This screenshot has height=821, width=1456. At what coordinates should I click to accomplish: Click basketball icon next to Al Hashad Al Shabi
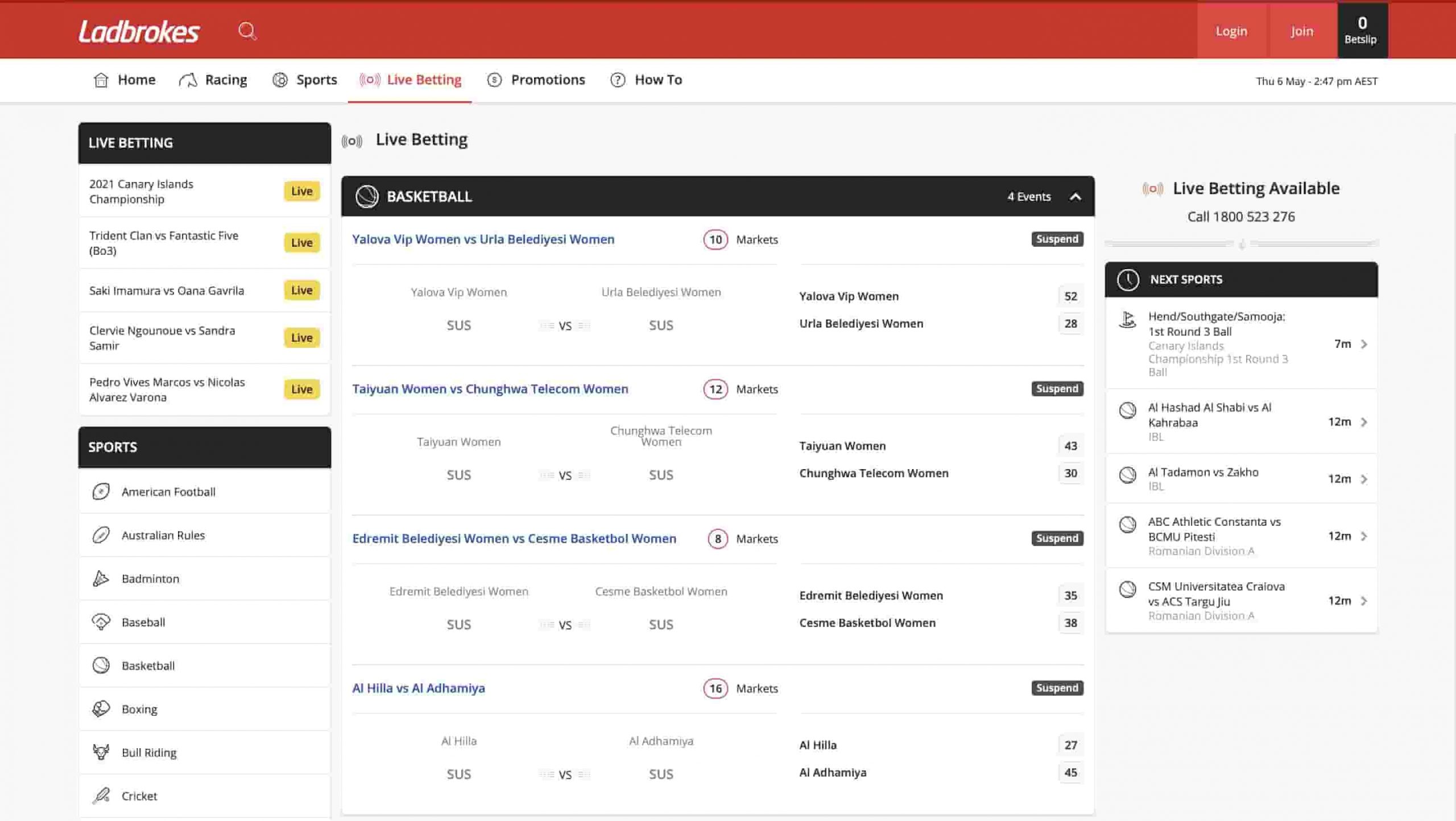pos(1127,410)
